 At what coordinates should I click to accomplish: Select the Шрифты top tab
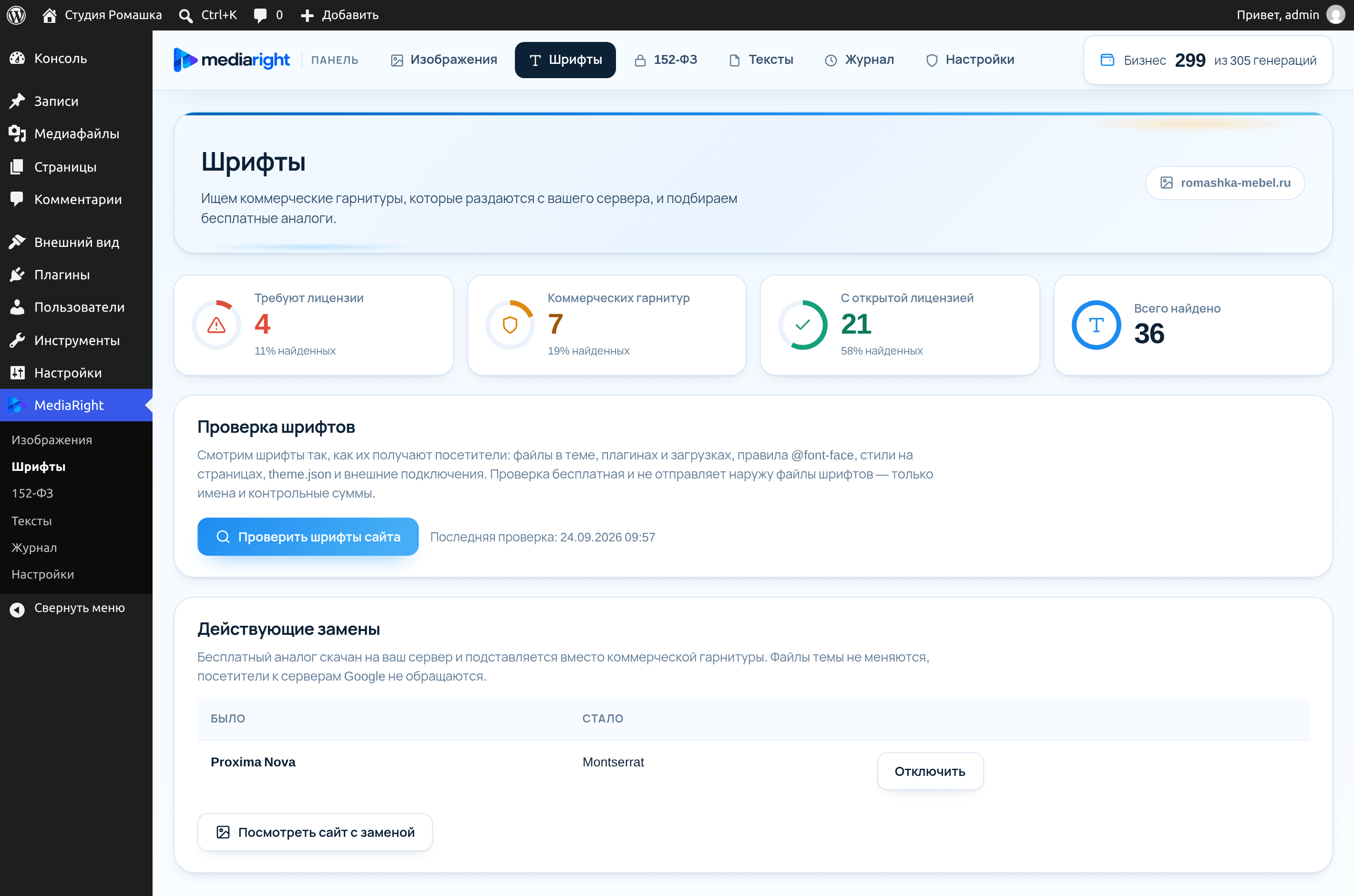(x=565, y=60)
